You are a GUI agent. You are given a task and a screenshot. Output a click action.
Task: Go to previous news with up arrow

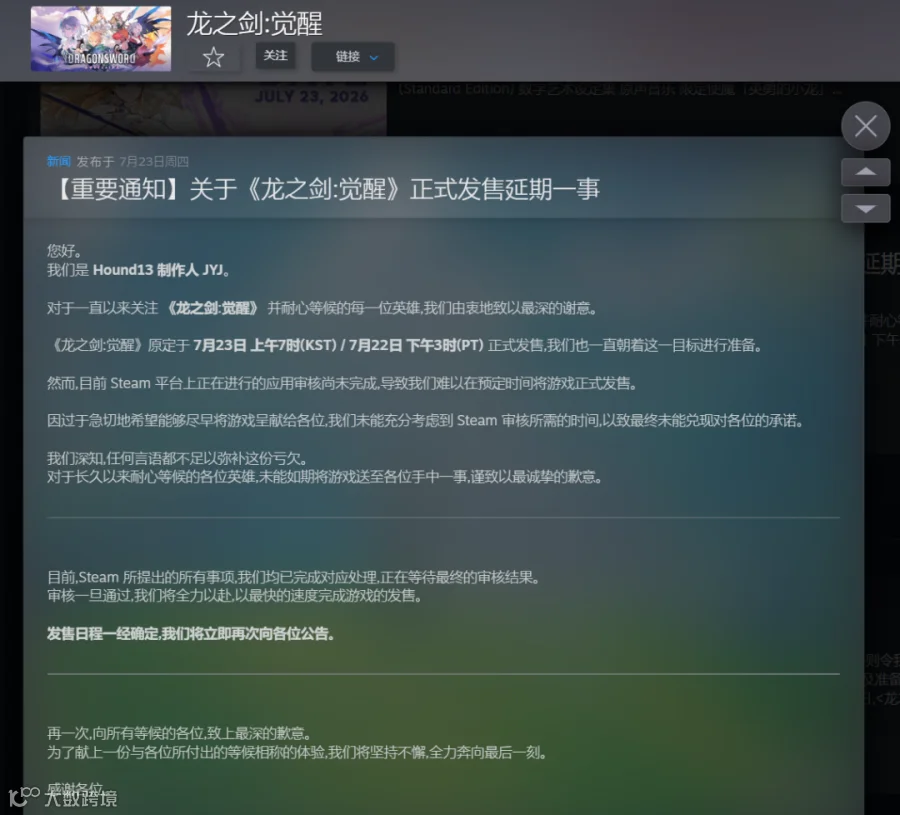(x=866, y=172)
